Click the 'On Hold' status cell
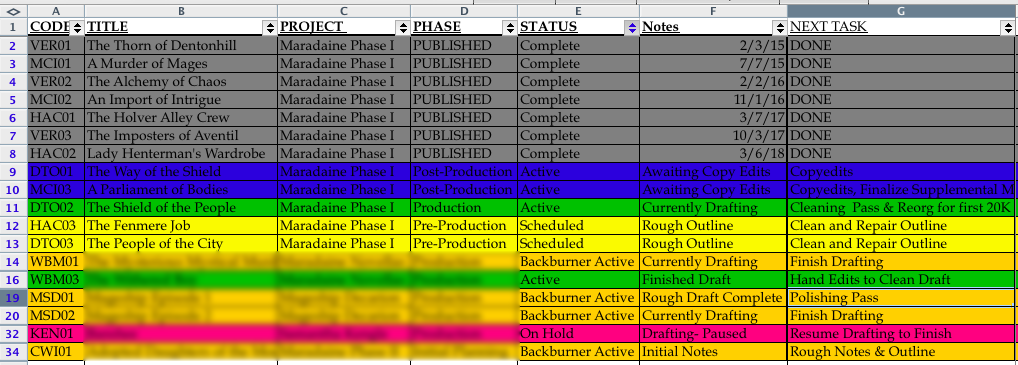1018x365 pixels. tap(578, 333)
